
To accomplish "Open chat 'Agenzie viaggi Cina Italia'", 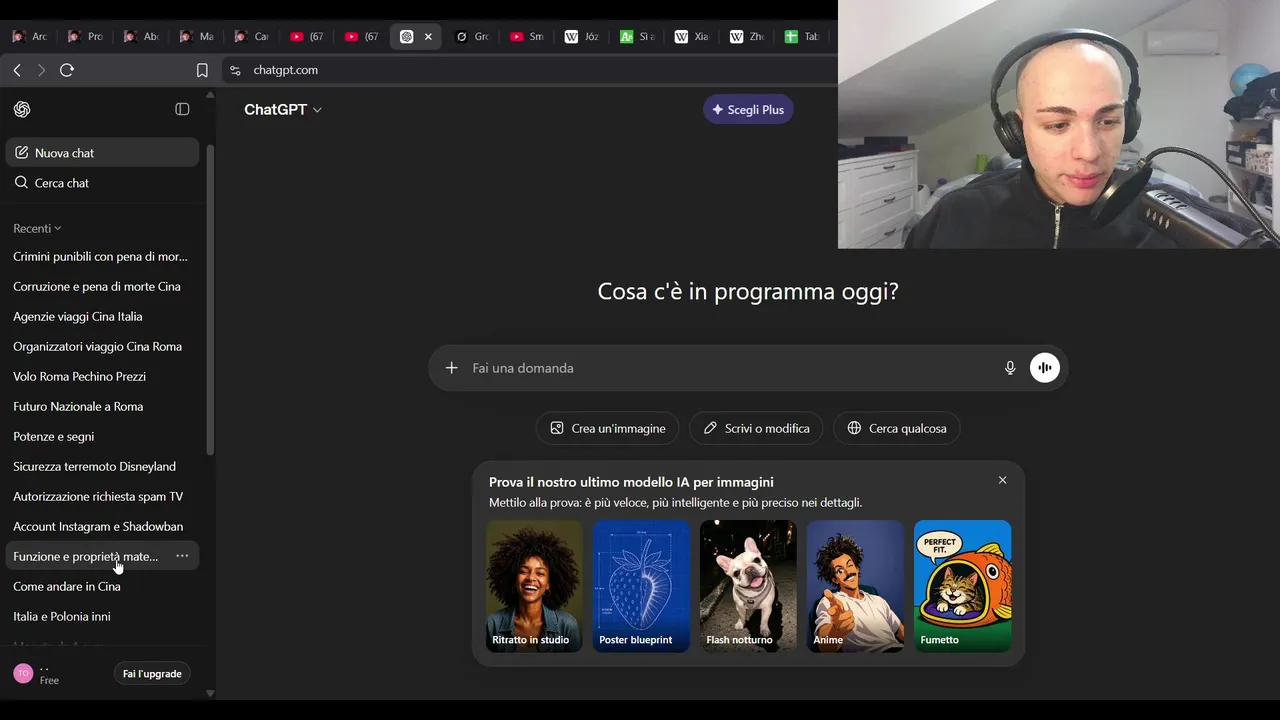I will (102, 316).
